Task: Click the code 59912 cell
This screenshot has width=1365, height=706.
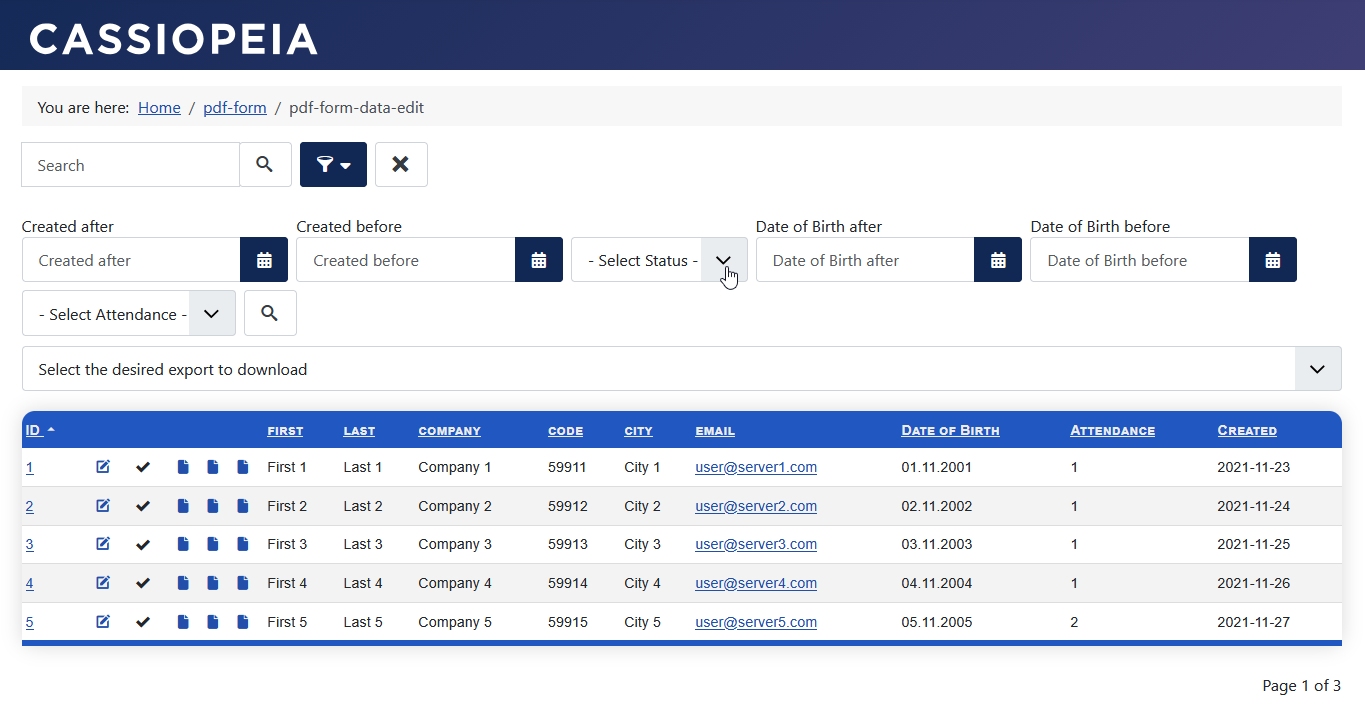Action: [x=567, y=506]
